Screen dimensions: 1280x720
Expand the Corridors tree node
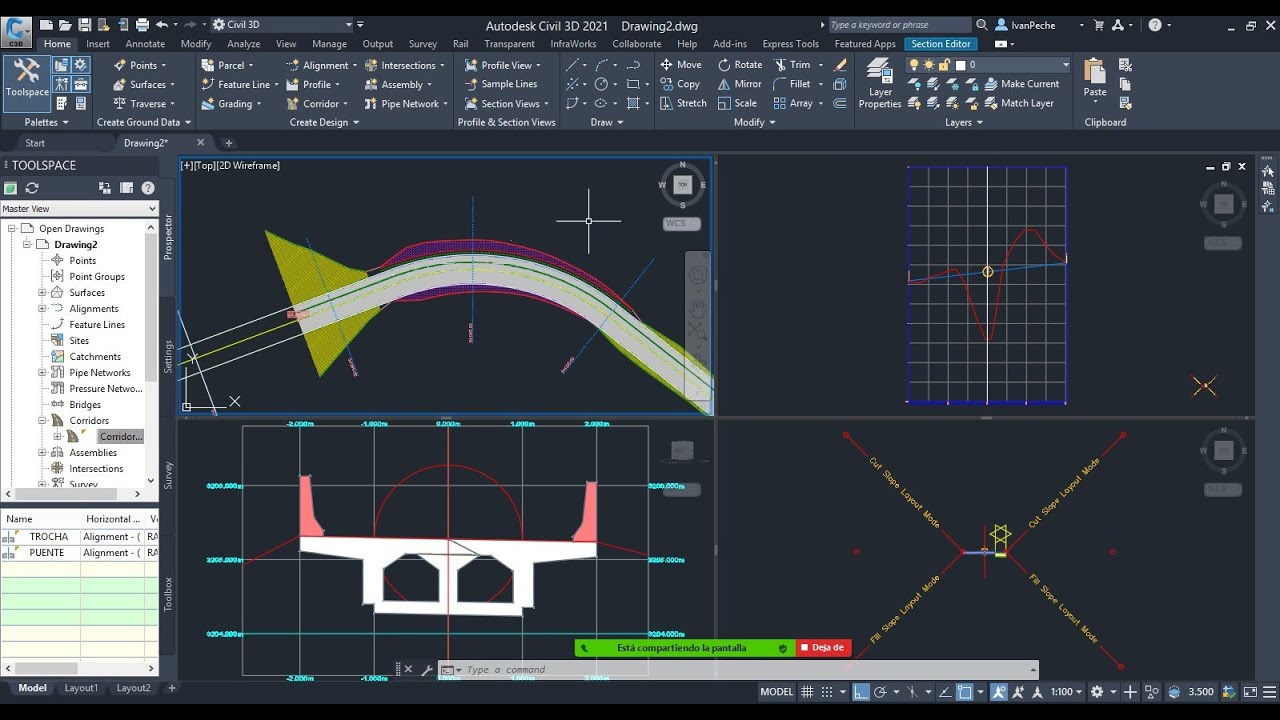pos(43,421)
